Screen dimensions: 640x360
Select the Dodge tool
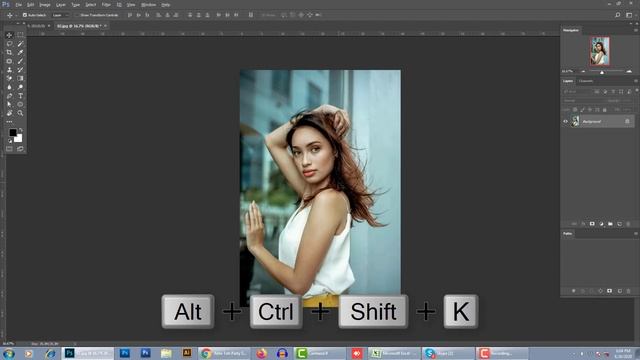click(x=20, y=87)
